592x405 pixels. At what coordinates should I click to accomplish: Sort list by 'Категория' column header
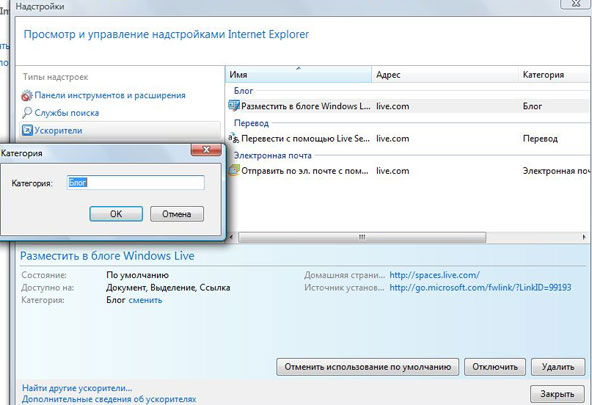pyautogui.click(x=554, y=74)
